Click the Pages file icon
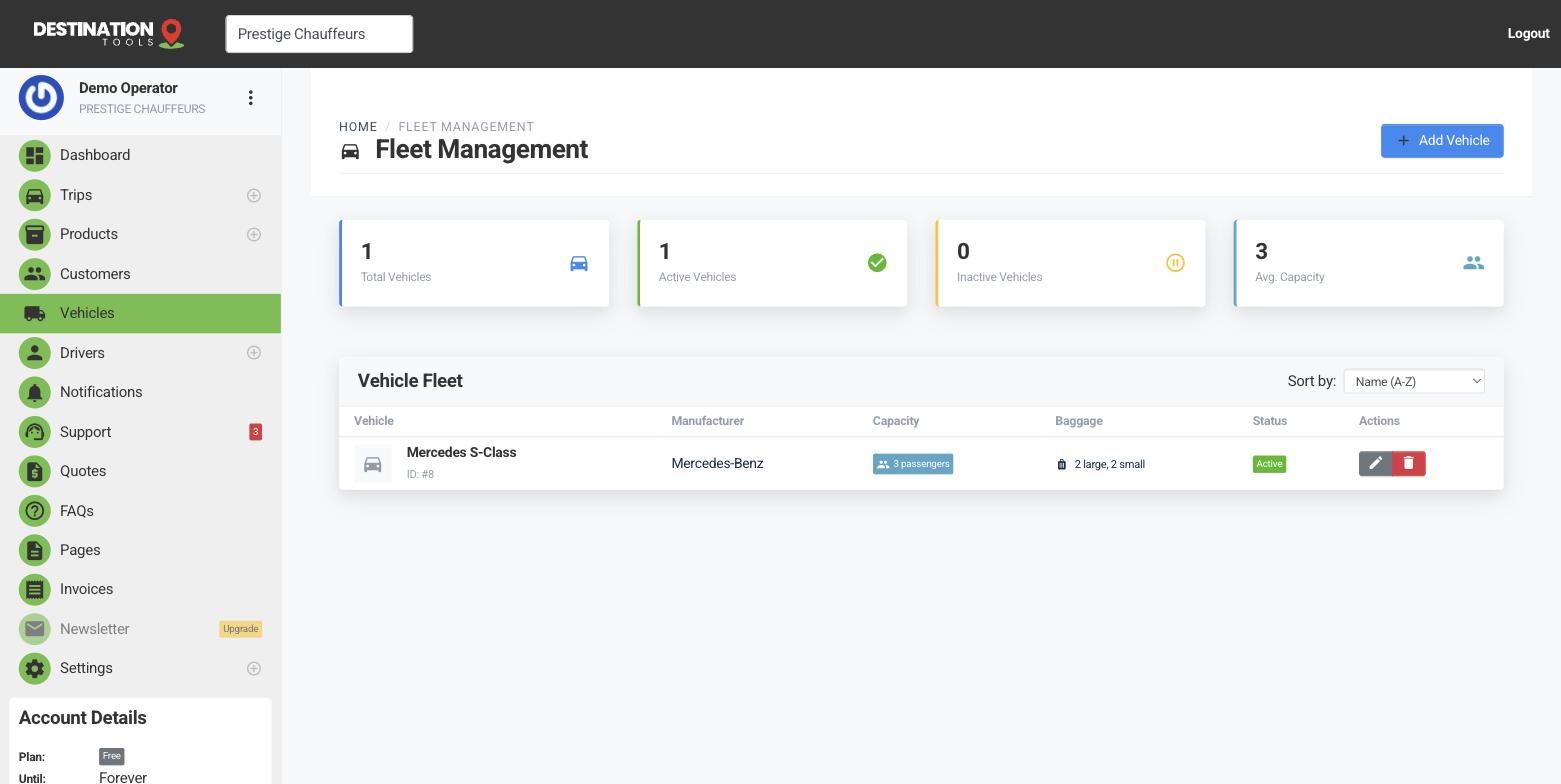This screenshot has height=784, width=1561. click(x=35, y=550)
